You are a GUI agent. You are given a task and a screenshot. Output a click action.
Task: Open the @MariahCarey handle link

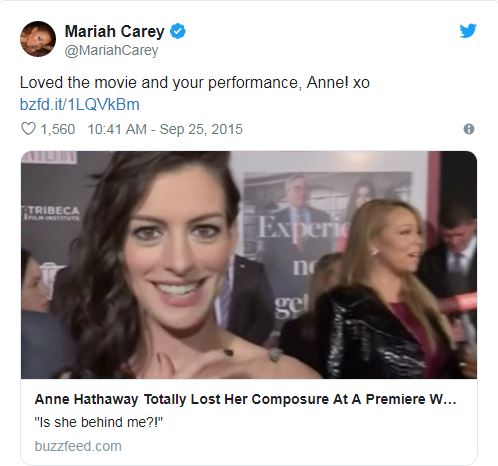pyautogui.click(x=111, y=51)
